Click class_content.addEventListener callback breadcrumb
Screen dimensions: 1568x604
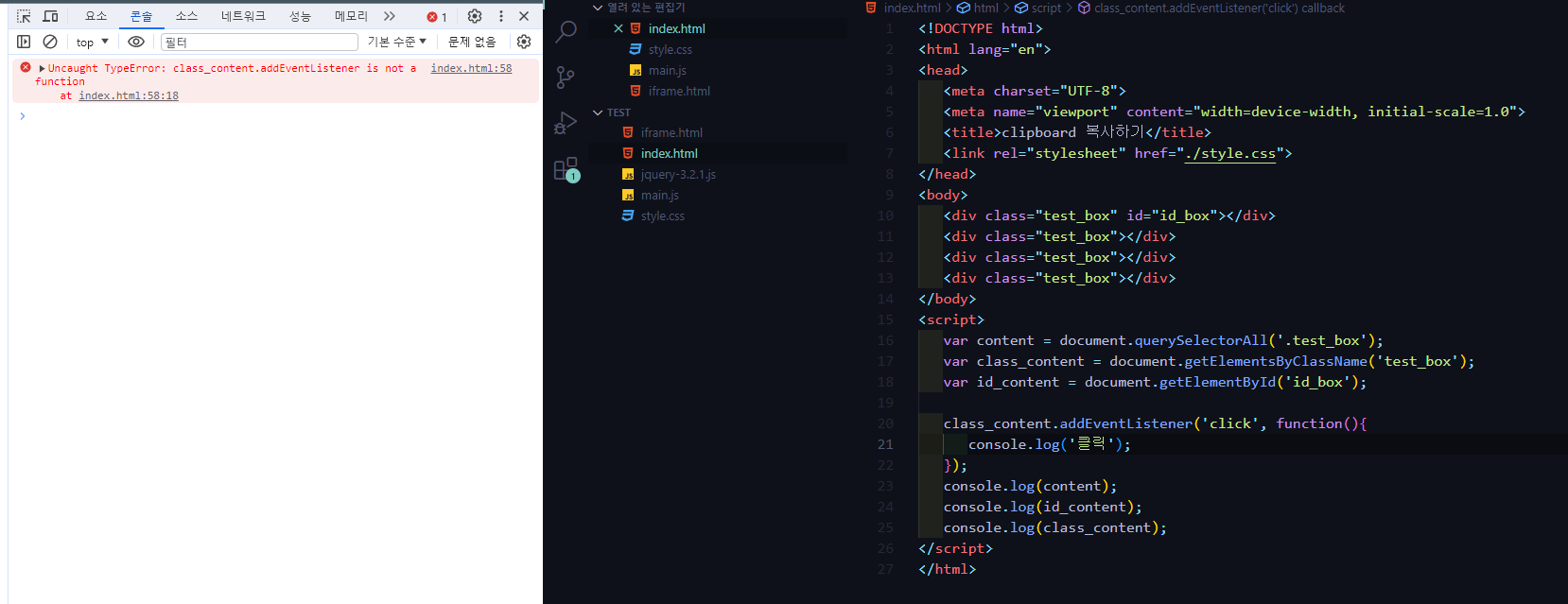pos(1219,8)
